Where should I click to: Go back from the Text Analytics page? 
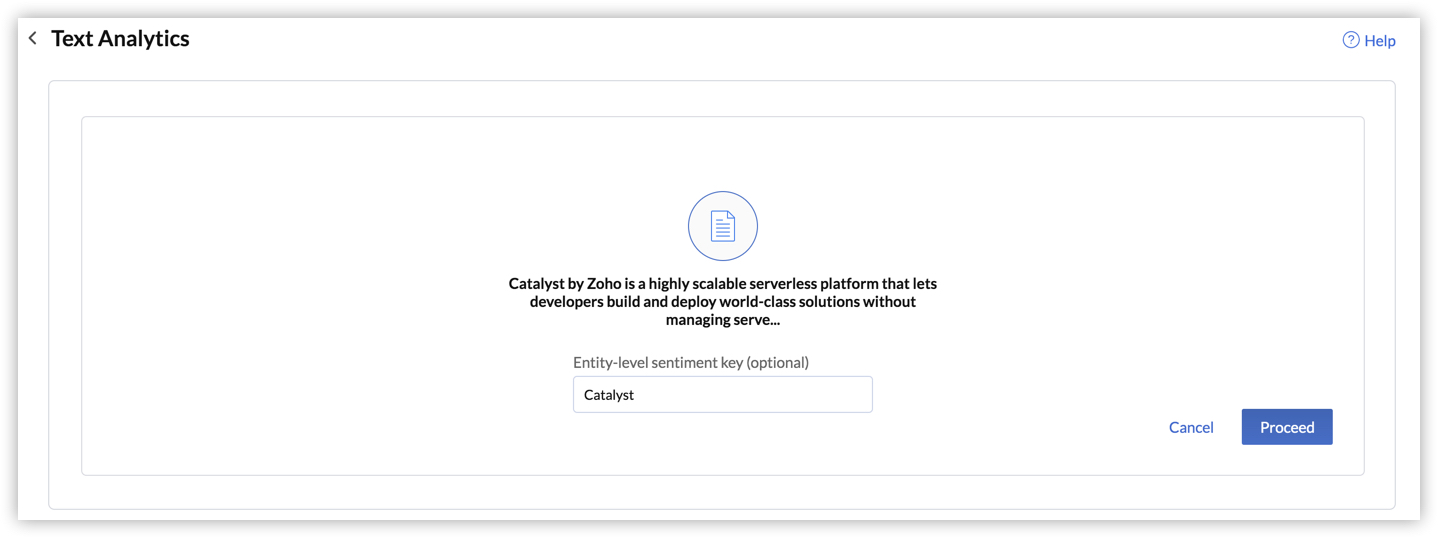pyautogui.click(x=32, y=39)
